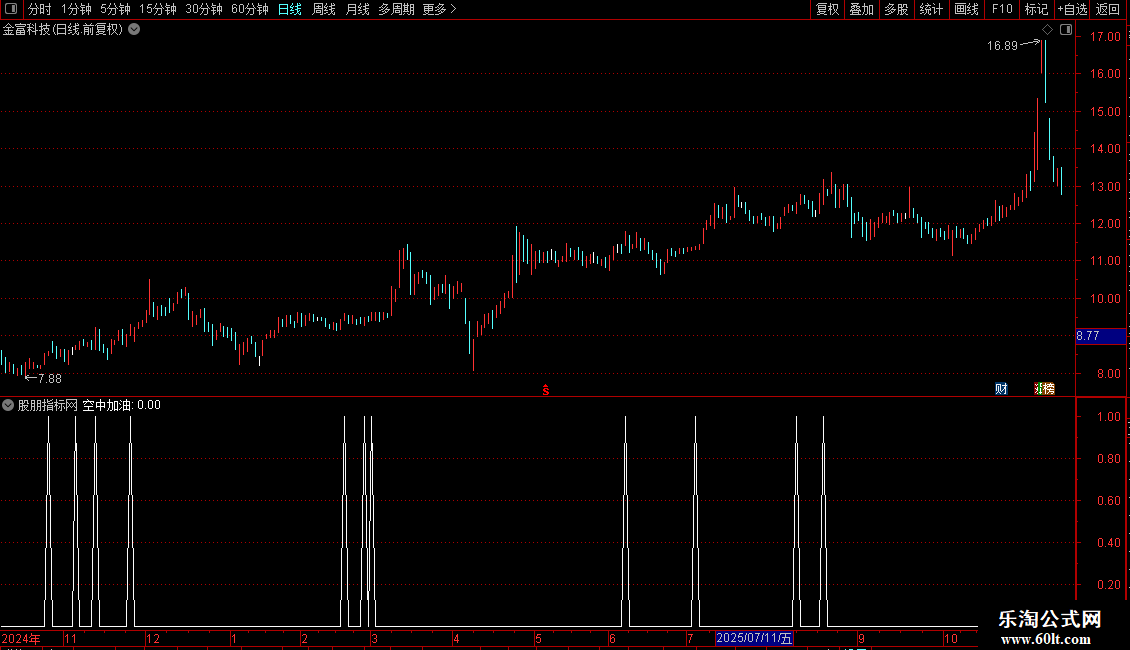The width and height of the screenshot is (1130, 650).
Task: Select the 5分钟 period tab
Action: 115,9
